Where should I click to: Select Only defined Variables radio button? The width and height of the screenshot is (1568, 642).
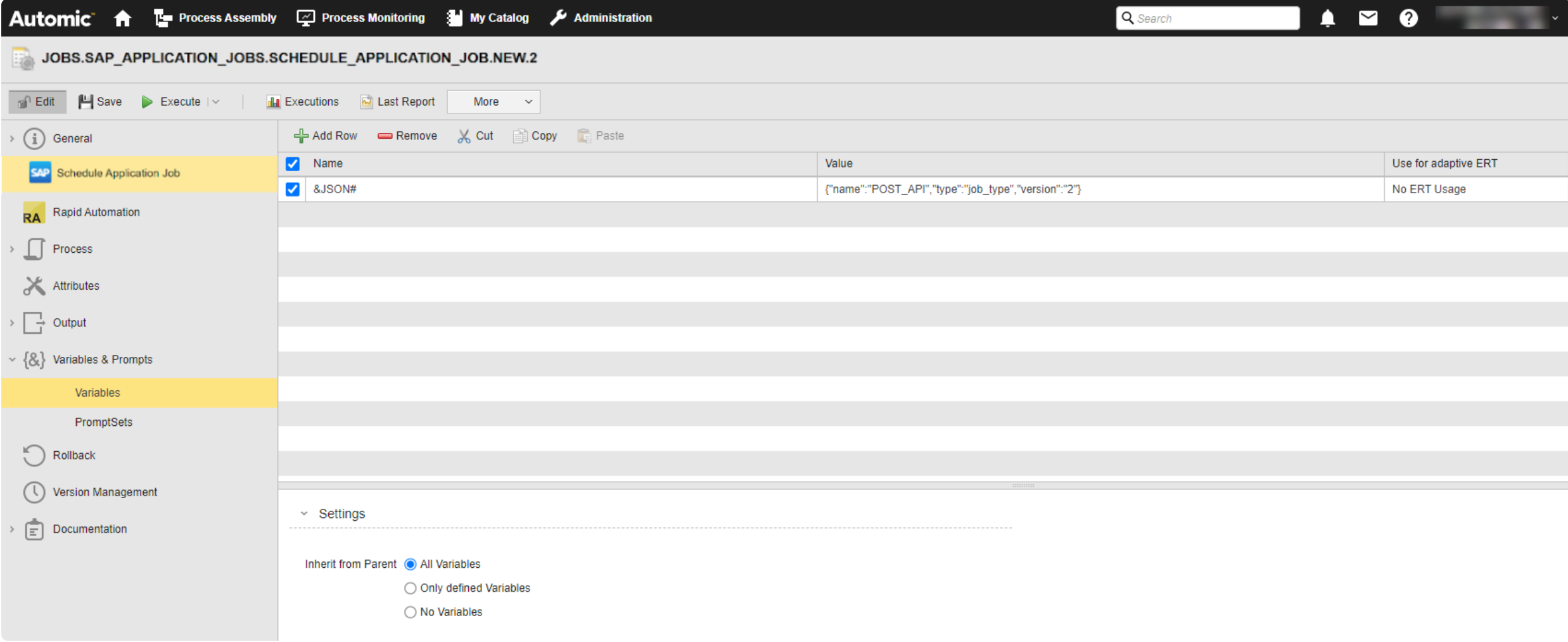tap(410, 588)
